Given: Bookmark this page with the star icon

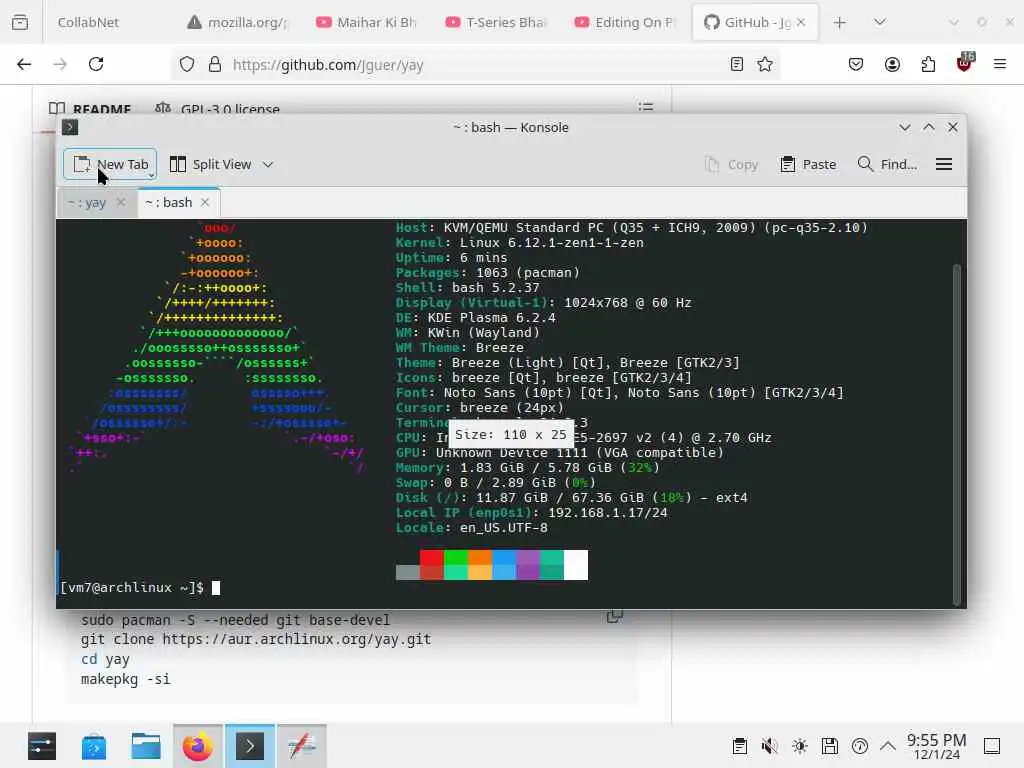Looking at the screenshot, I should 765,64.
